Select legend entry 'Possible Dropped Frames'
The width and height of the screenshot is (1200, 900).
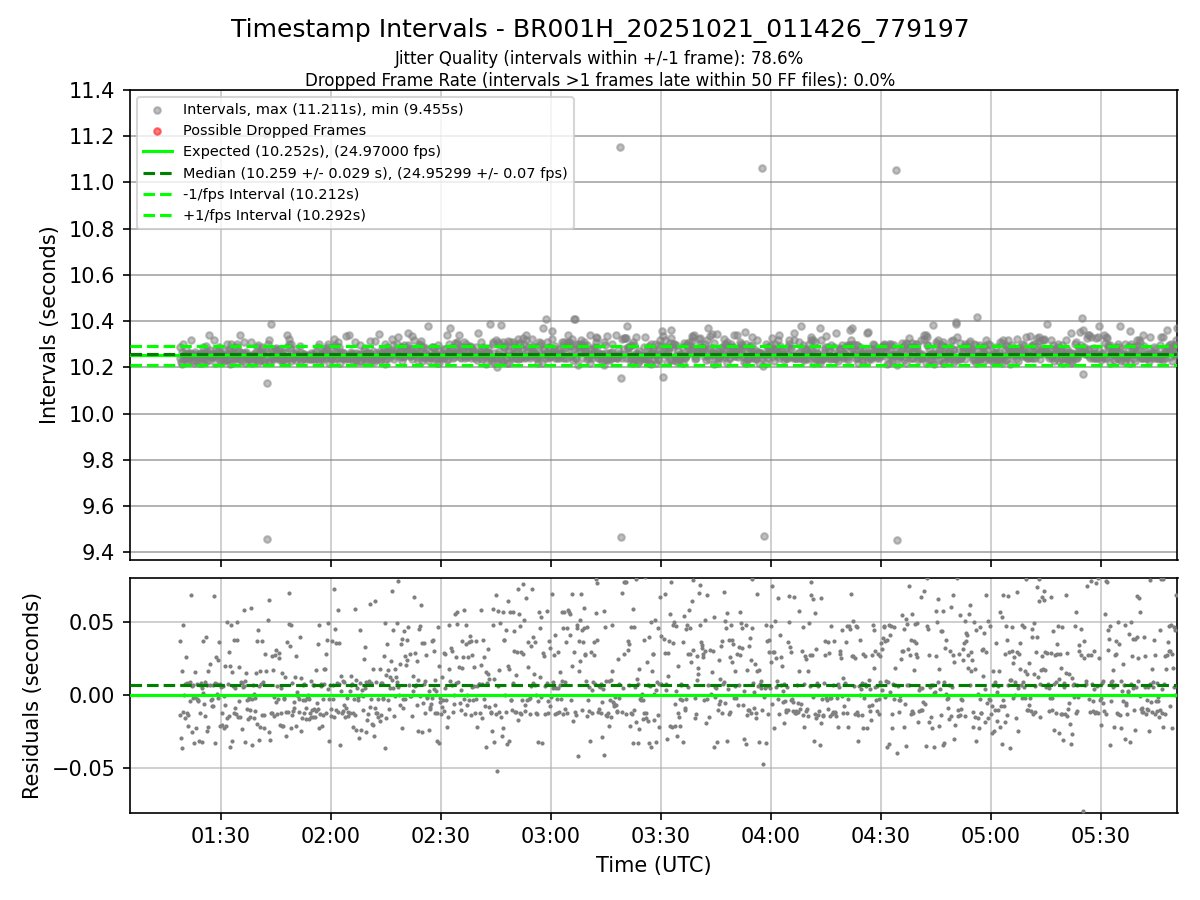point(274,130)
